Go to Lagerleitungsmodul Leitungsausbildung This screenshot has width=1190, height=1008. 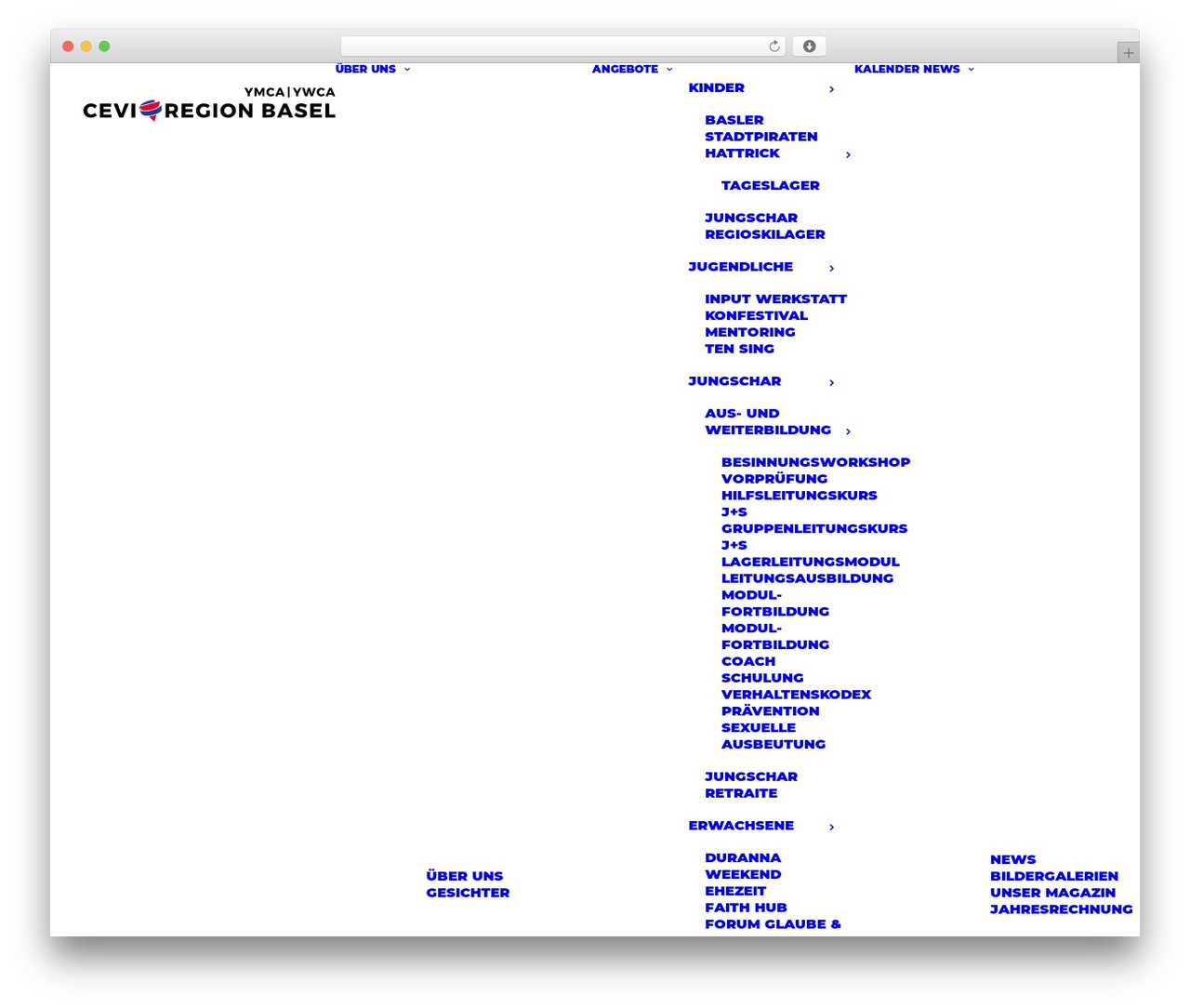810,570
